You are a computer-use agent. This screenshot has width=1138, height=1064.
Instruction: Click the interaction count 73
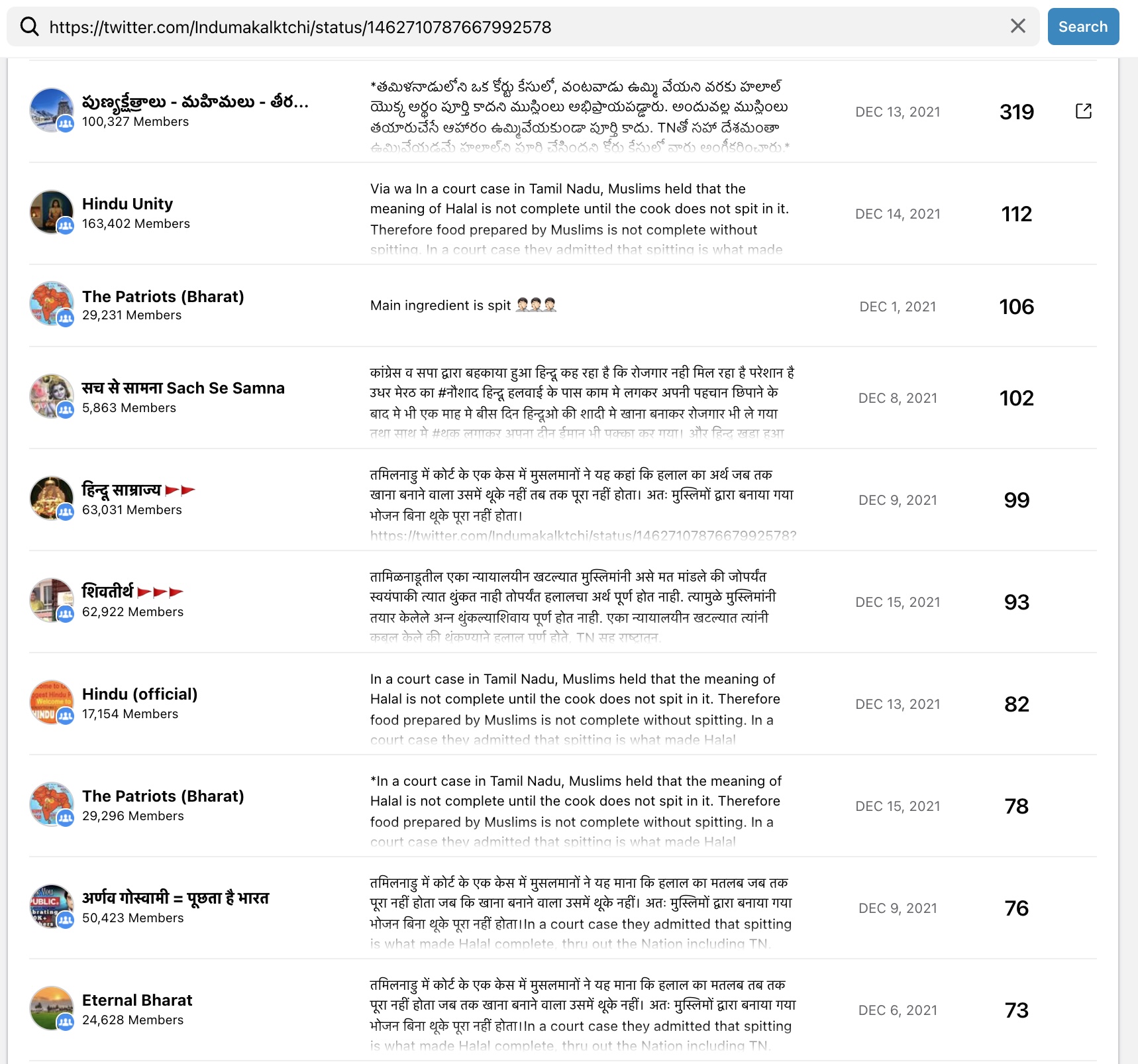1017,1010
